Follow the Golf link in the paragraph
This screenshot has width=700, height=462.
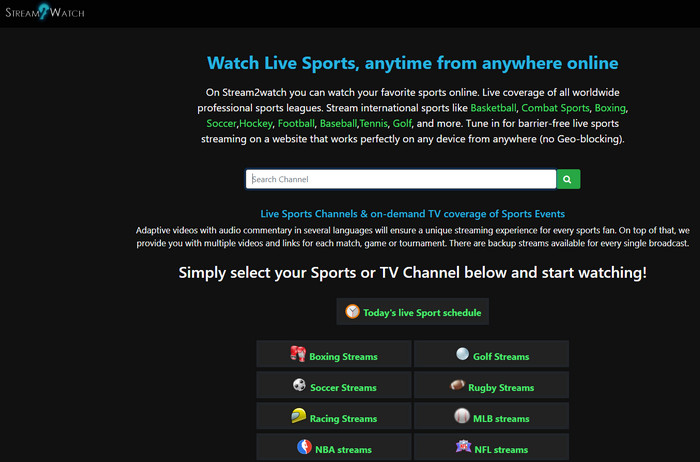coord(402,123)
